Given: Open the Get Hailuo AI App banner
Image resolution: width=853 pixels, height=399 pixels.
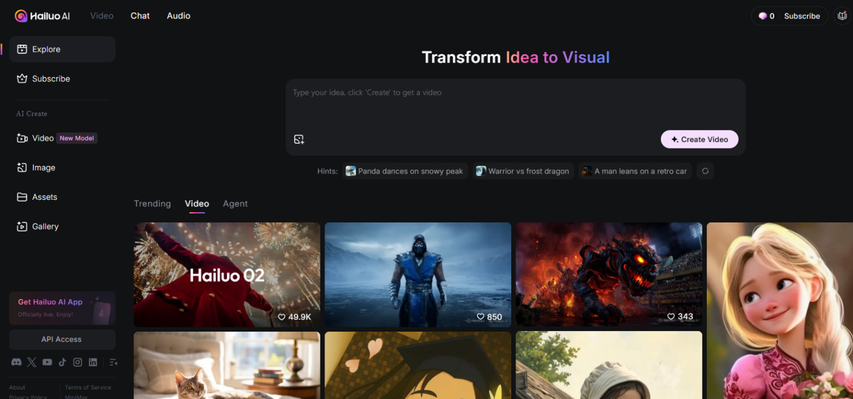Looking at the screenshot, I should coord(62,308).
